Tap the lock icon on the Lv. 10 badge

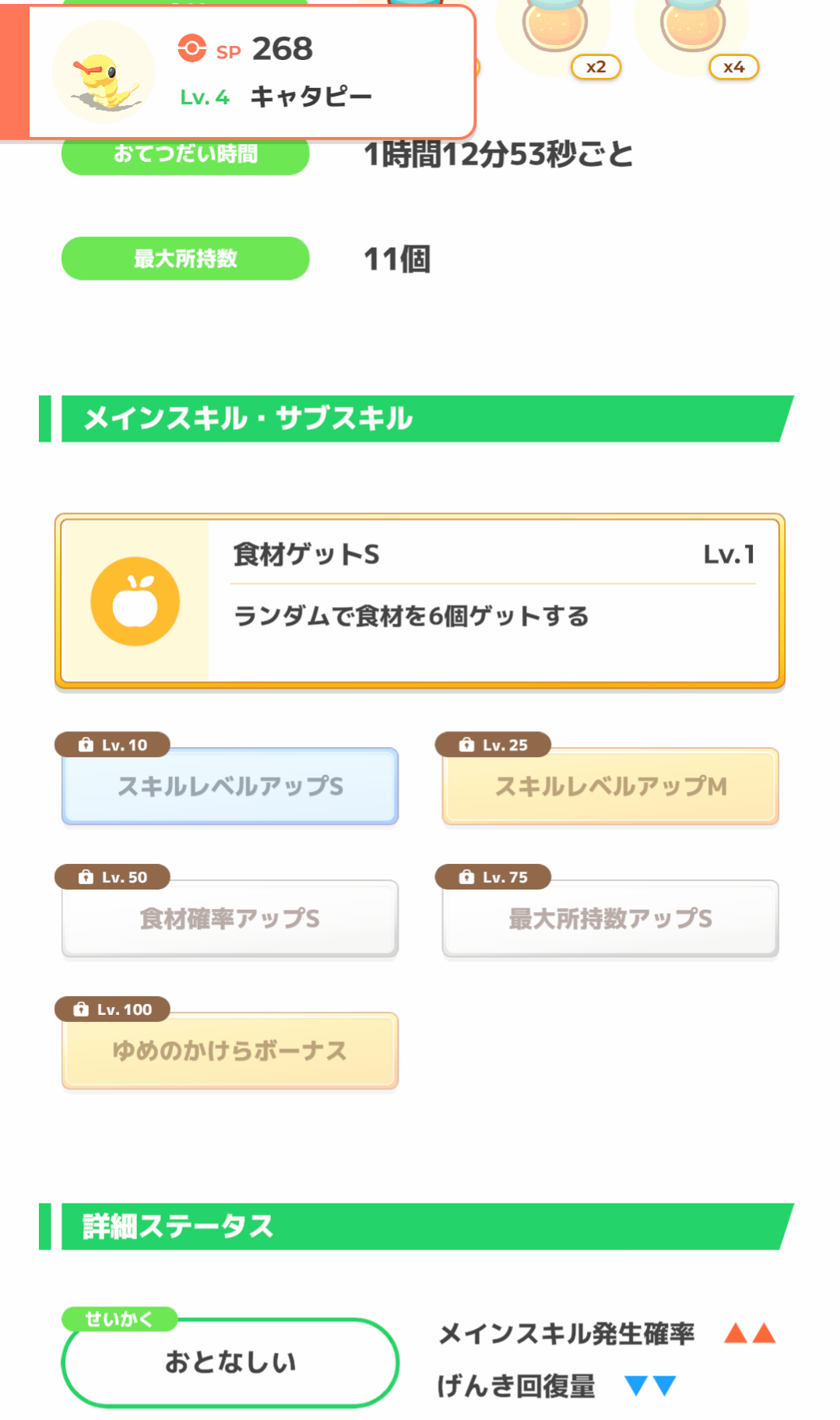pyautogui.click(x=86, y=745)
